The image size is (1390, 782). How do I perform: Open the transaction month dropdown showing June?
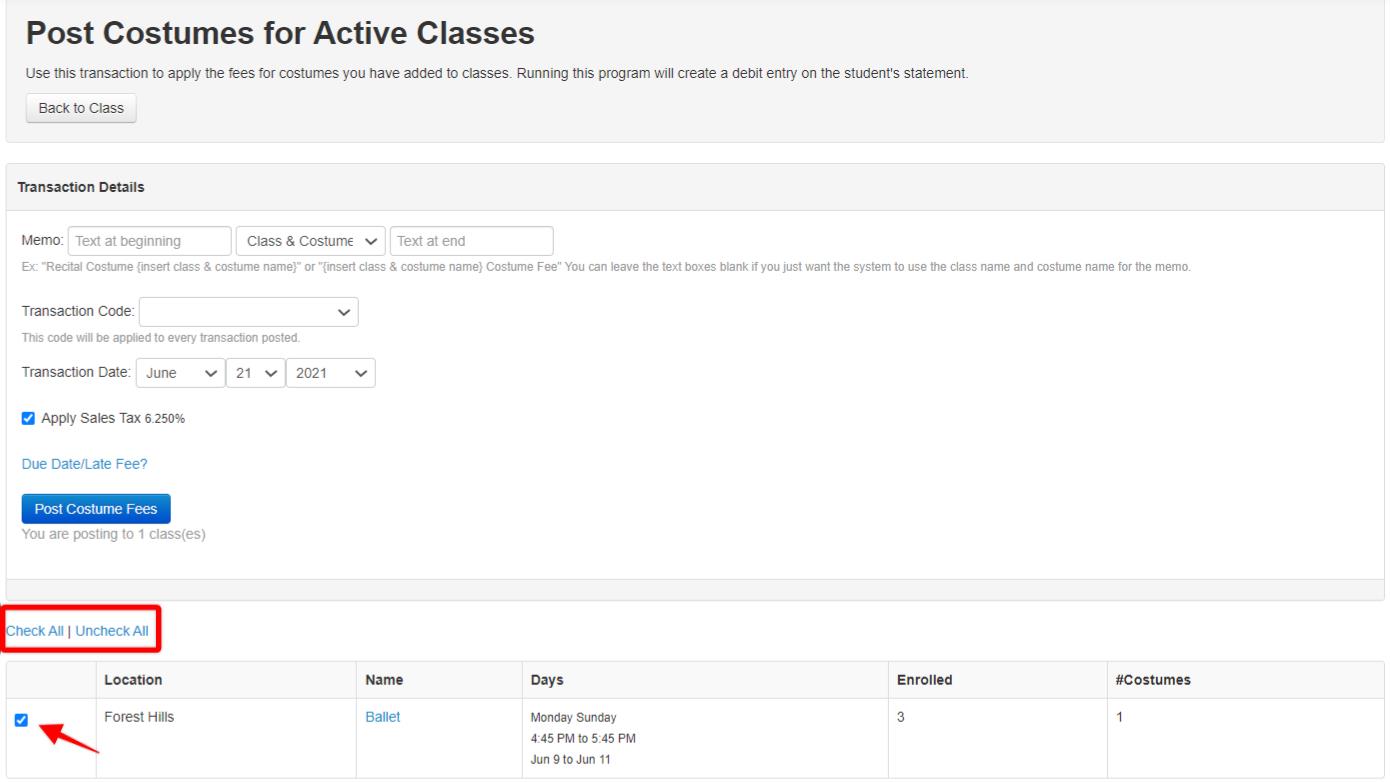(x=180, y=373)
